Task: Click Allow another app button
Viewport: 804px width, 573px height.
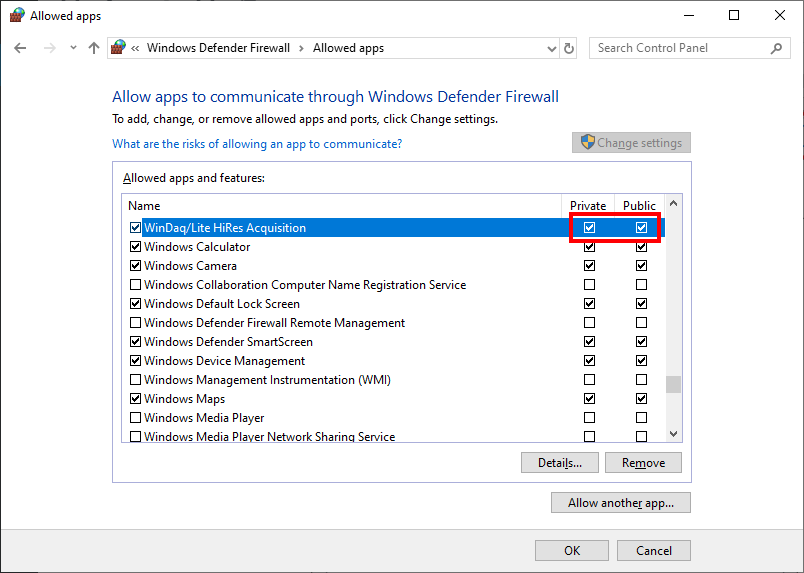Action: click(620, 503)
